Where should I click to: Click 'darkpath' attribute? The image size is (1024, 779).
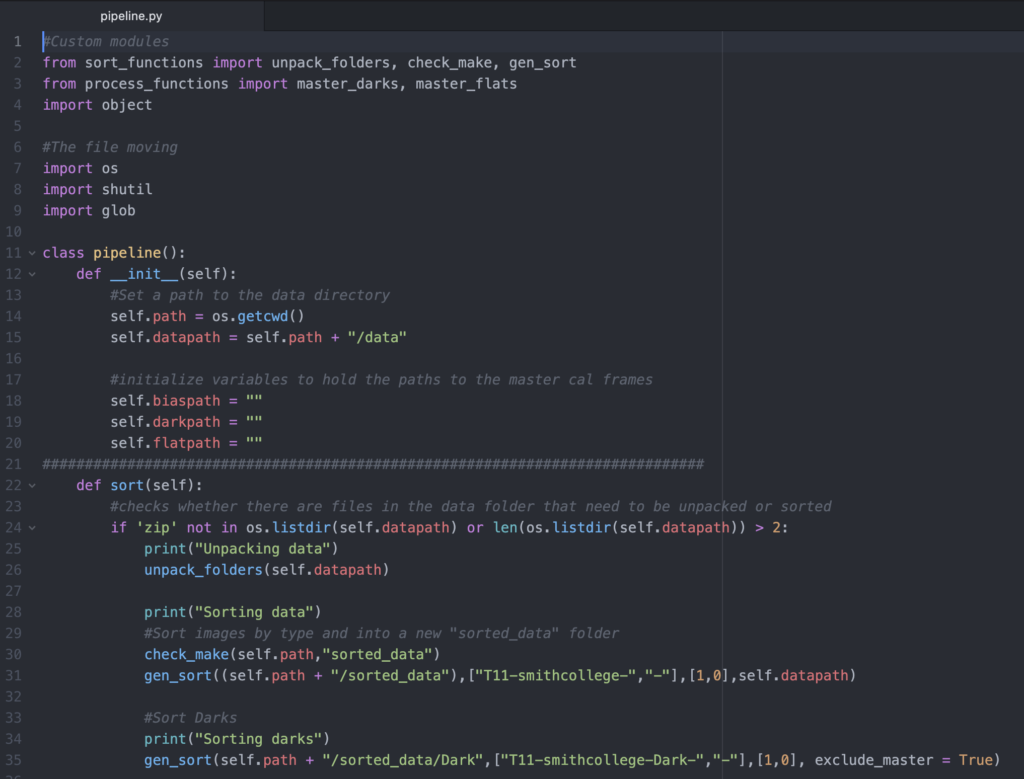(186, 422)
